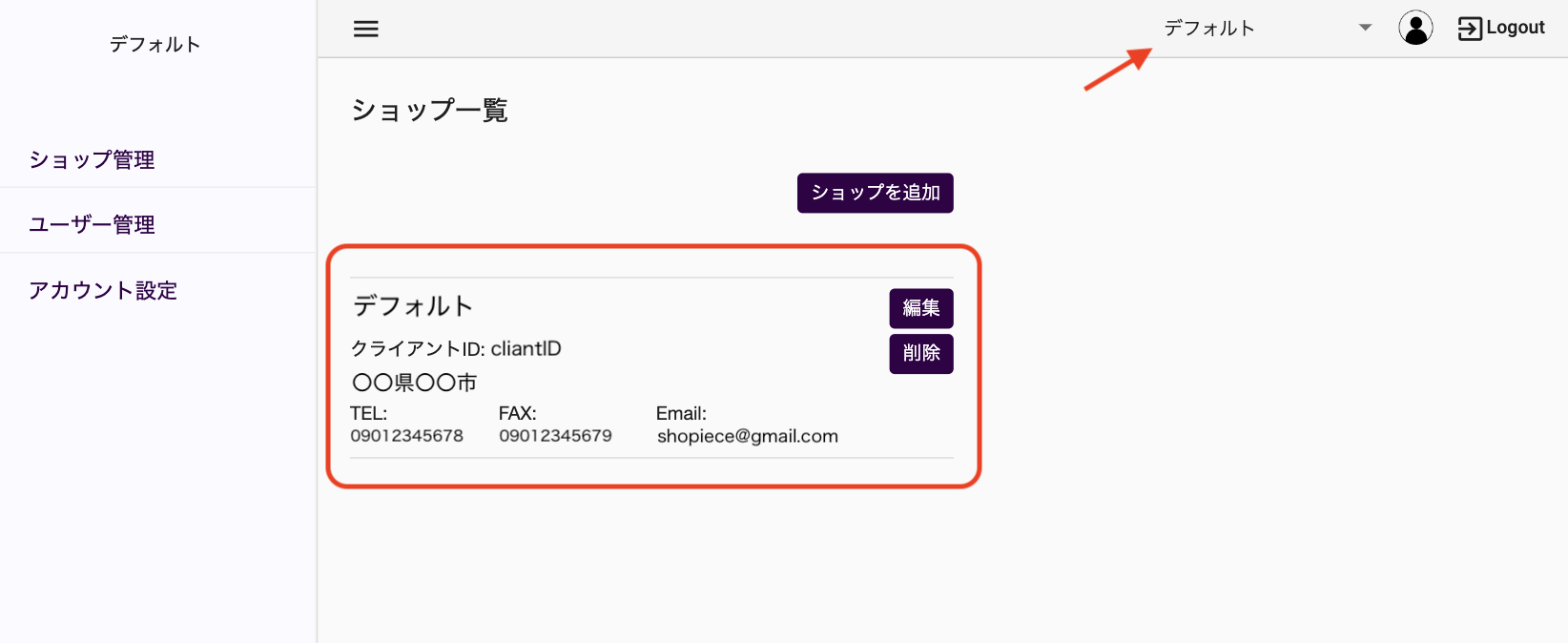Image resolution: width=1568 pixels, height=643 pixels.
Task: Click the クライアントID: cliantID text
Action: pyautogui.click(x=457, y=348)
